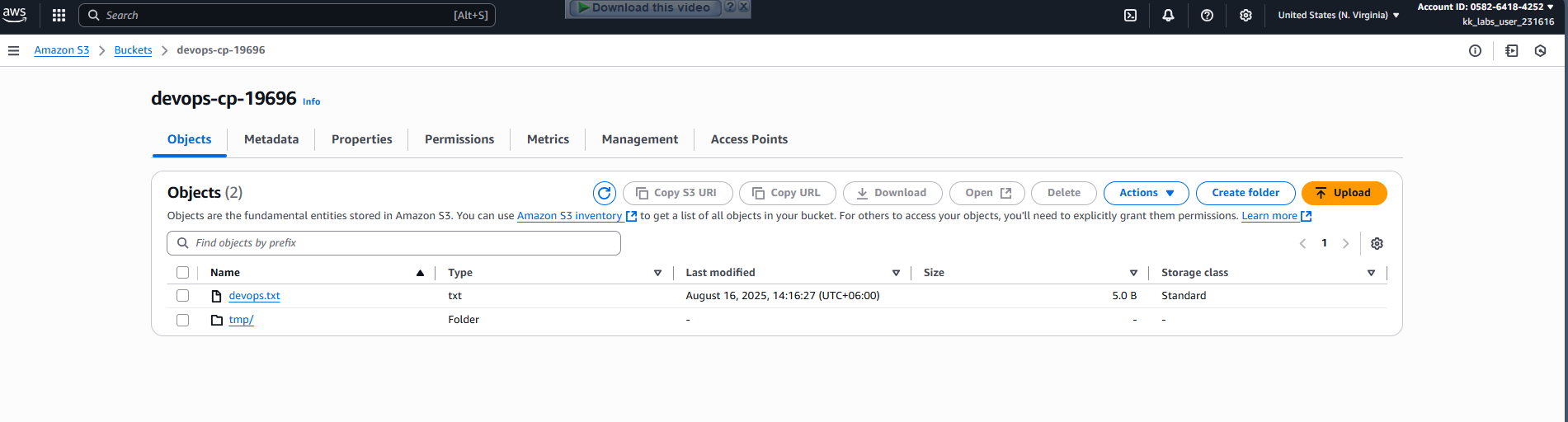Open the devops.txt object link
The width and height of the screenshot is (1568, 422).
click(x=254, y=296)
